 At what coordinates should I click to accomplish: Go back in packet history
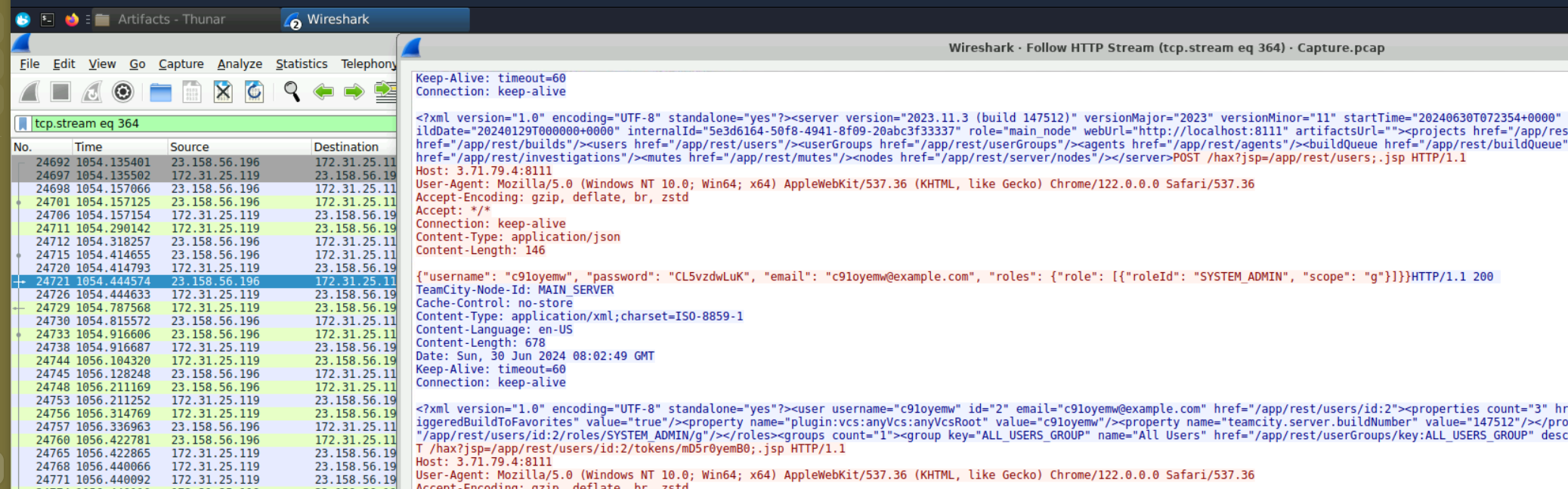coord(323,92)
